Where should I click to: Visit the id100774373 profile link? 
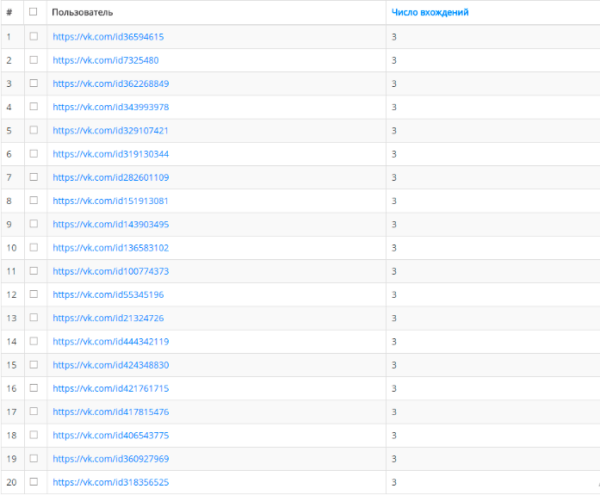coord(111,271)
